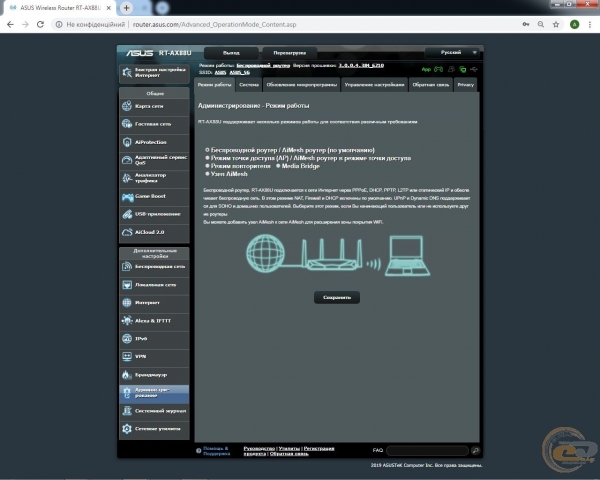Image resolution: width=600 pixels, height=480 pixels.
Task: Open Adaptive QoS sidebar icon
Action: (127, 160)
